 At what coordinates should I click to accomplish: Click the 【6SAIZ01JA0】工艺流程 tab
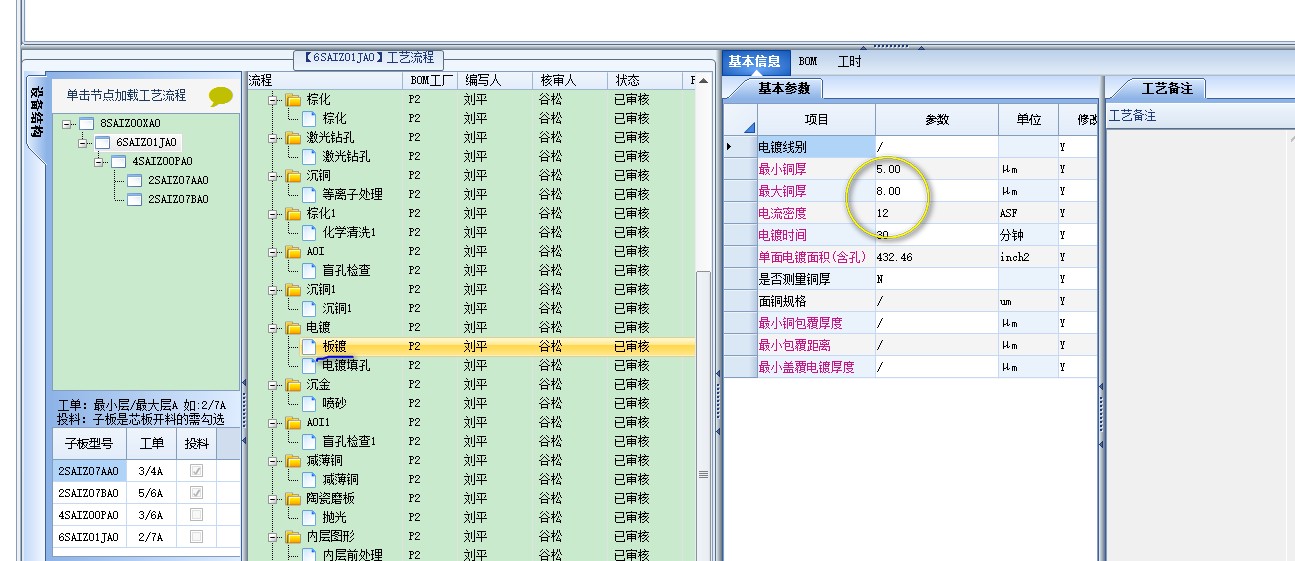click(369, 59)
